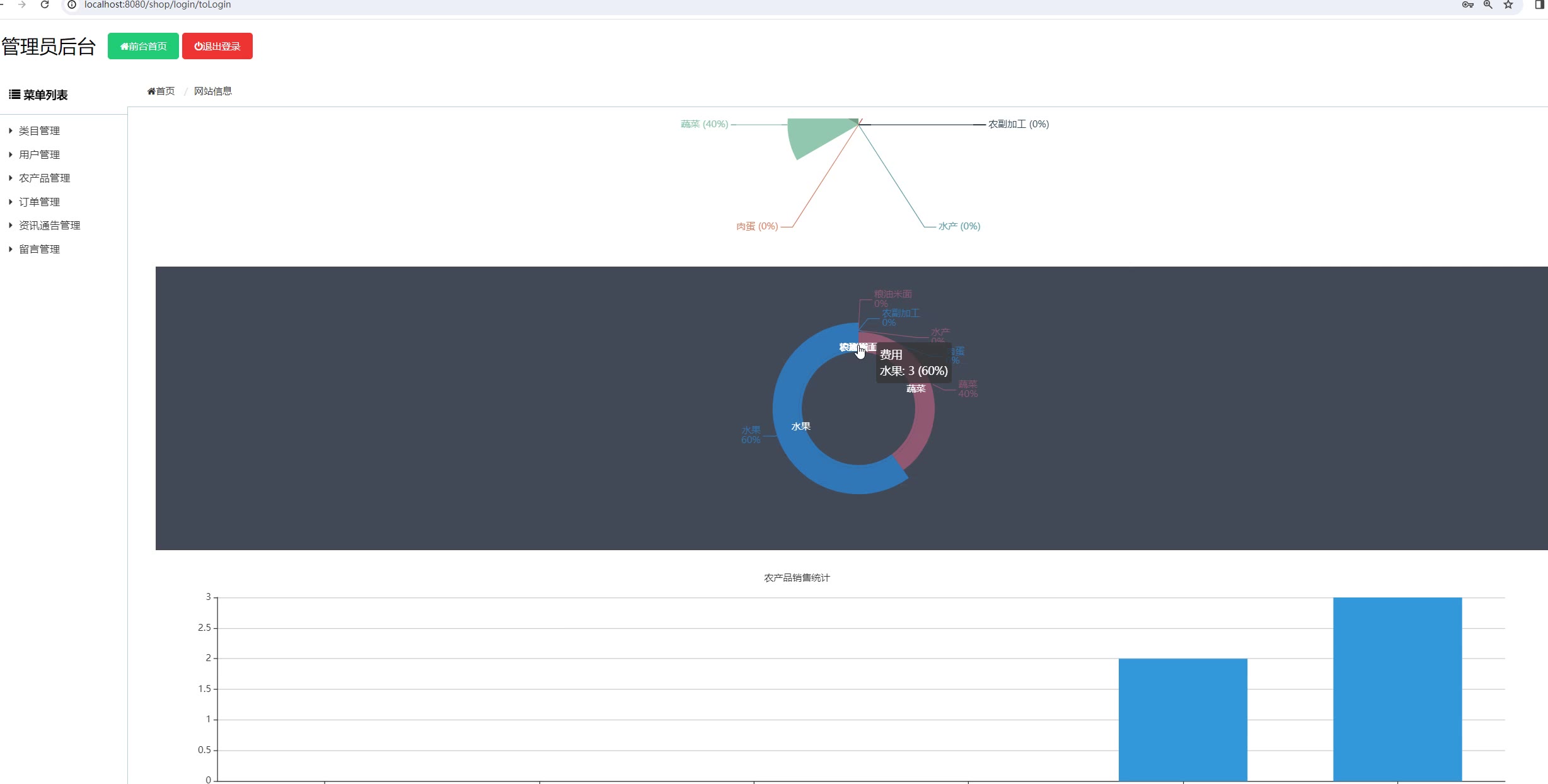Image resolution: width=1548 pixels, height=784 pixels.
Task: Click the site info icon before URL
Action: point(72,4)
